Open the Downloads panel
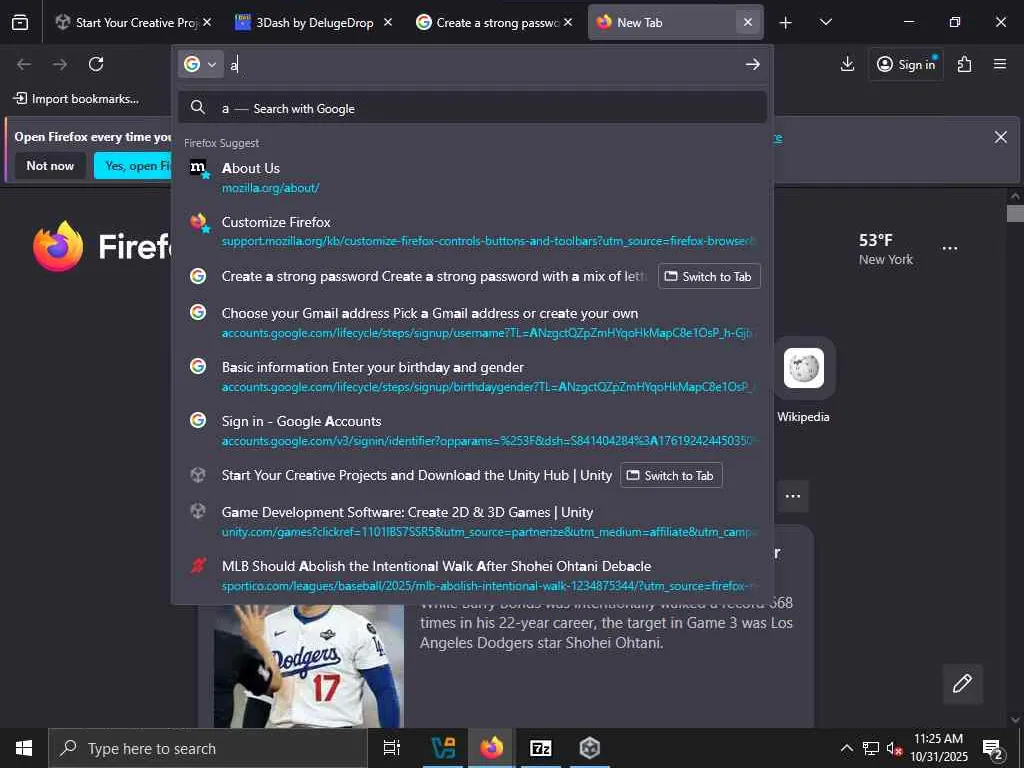Viewport: 1024px width, 768px height. [847, 64]
